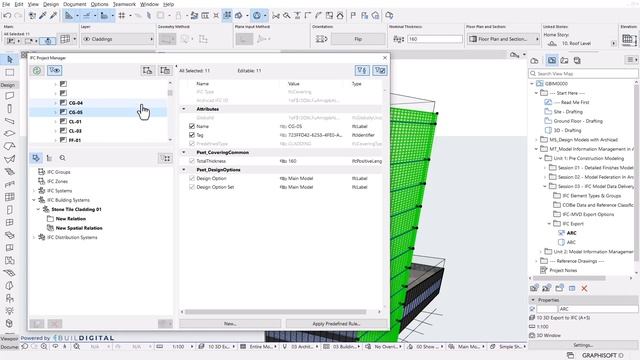
Task: Toggle the PredefinedType checkbox
Action: (192, 144)
